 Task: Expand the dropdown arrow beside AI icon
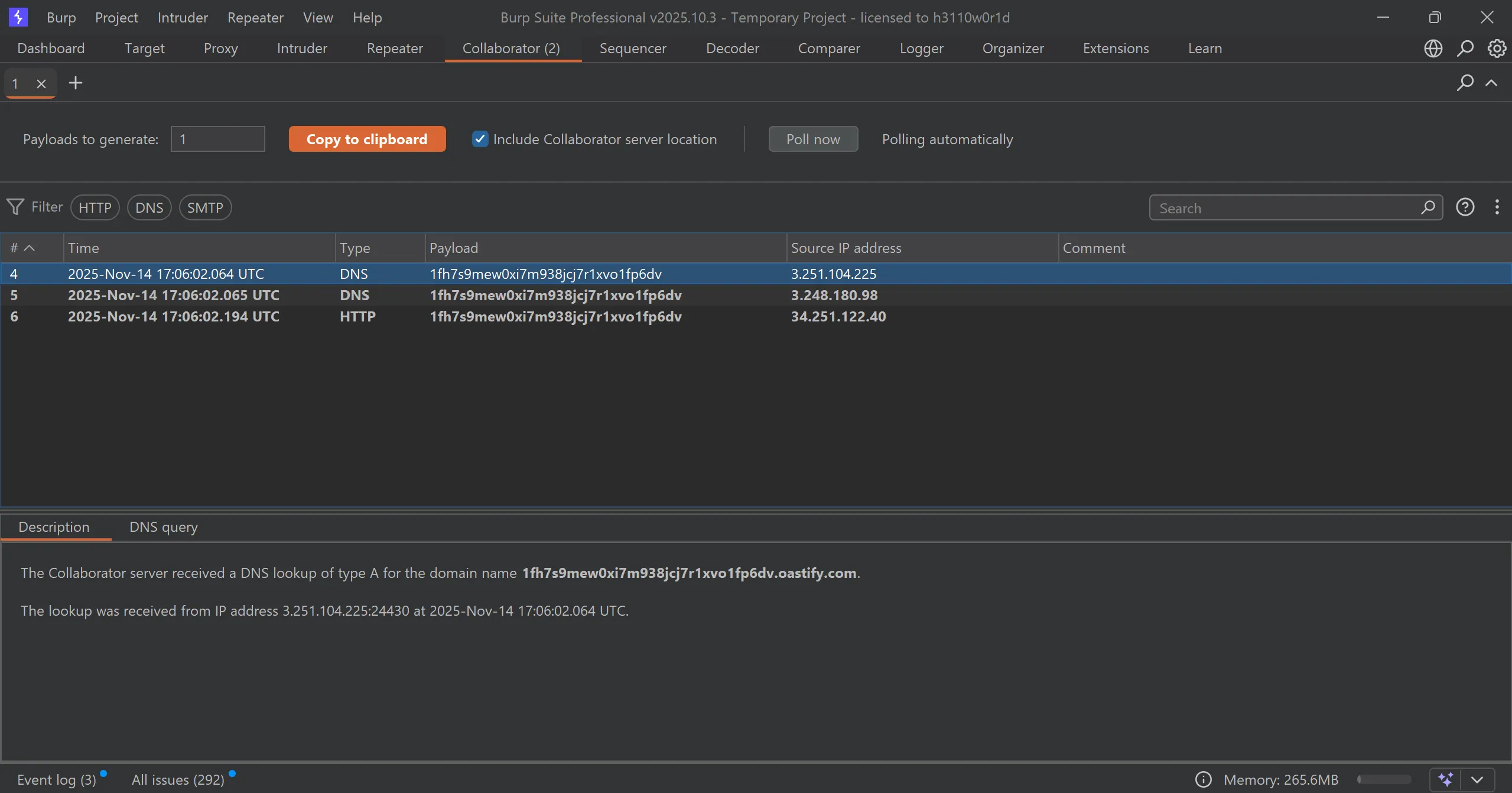pos(1477,779)
